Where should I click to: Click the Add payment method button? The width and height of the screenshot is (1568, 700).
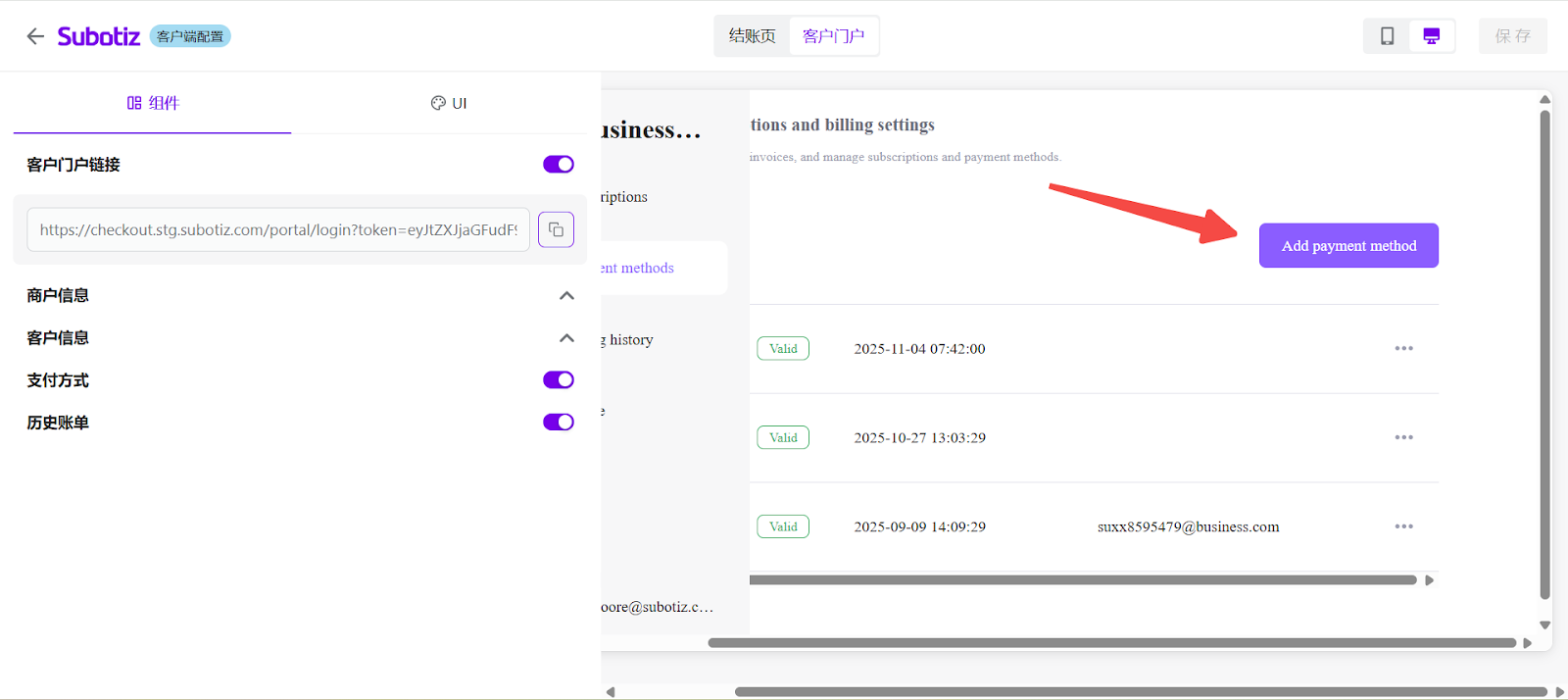pos(1347,246)
